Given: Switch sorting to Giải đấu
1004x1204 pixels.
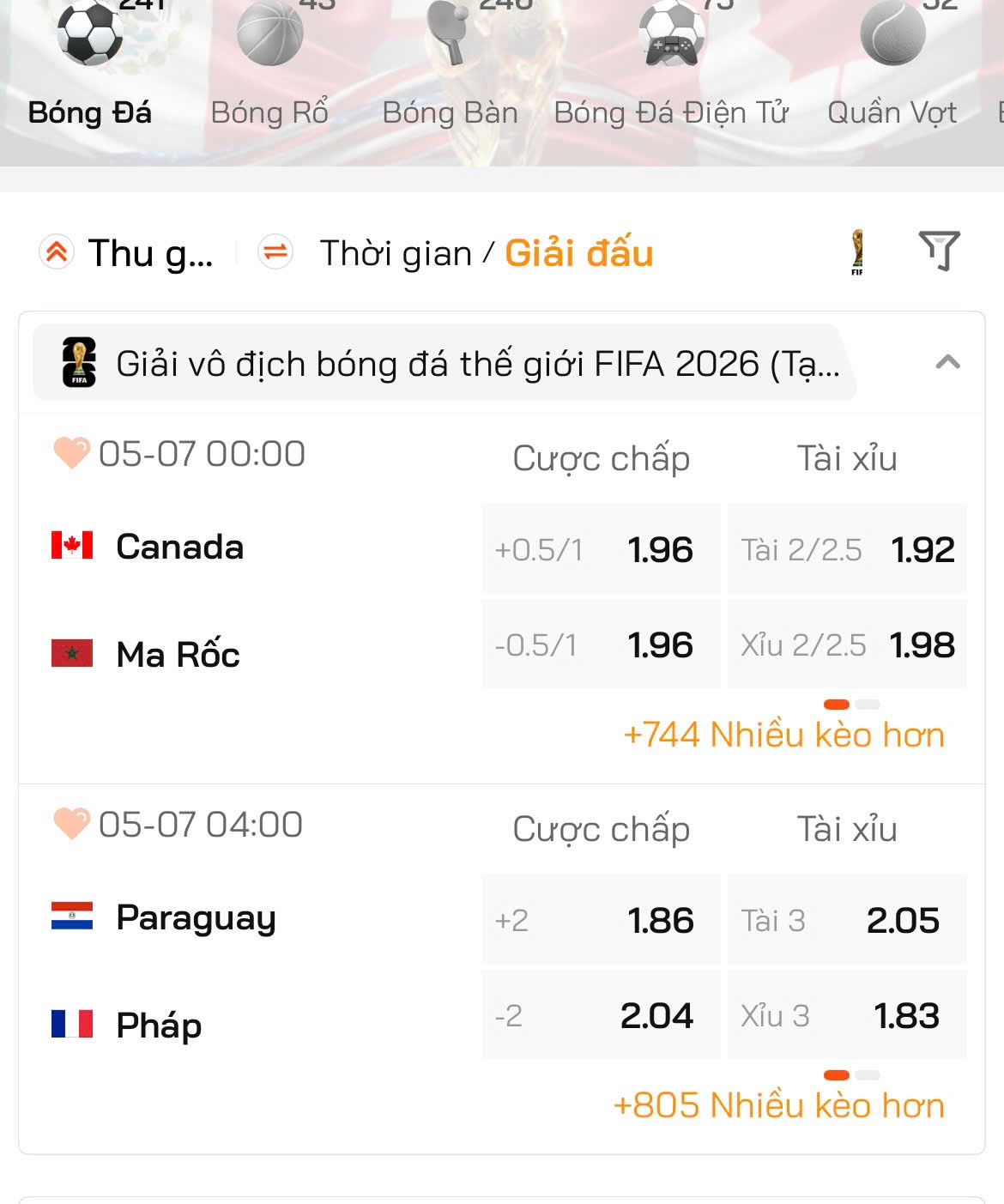Looking at the screenshot, I should click(x=579, y=253).
